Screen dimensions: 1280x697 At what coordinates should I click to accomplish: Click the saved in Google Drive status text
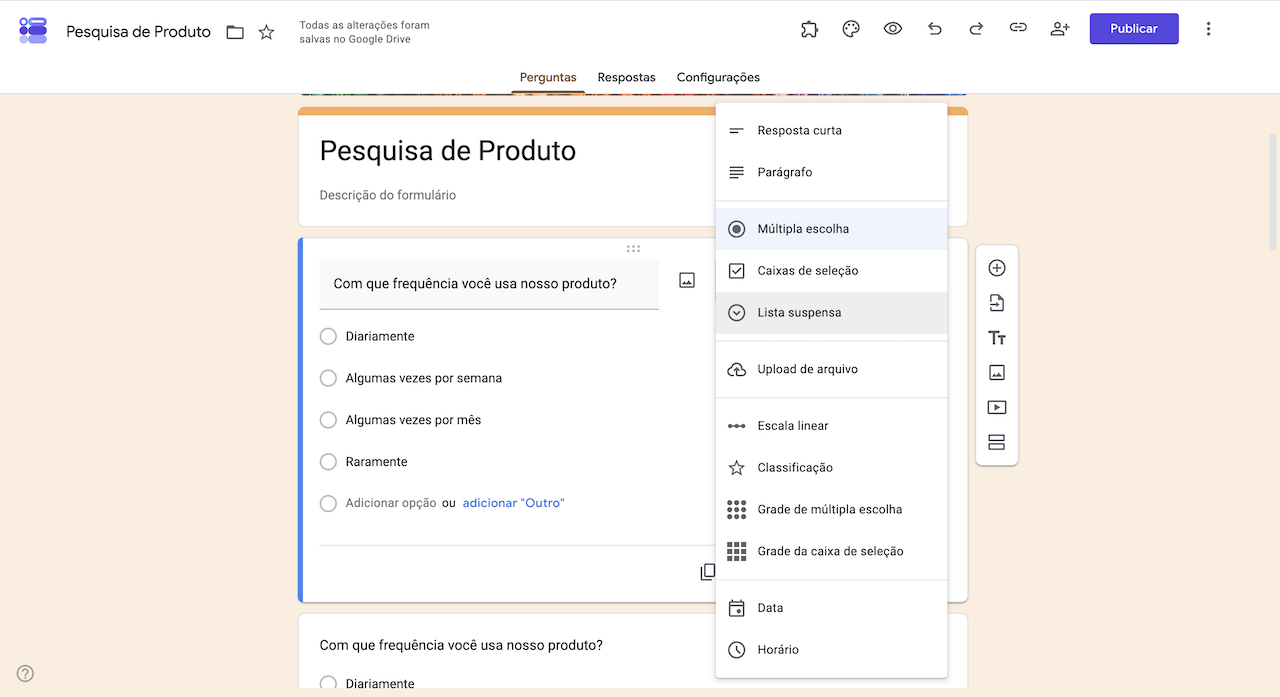coord(364,32)
